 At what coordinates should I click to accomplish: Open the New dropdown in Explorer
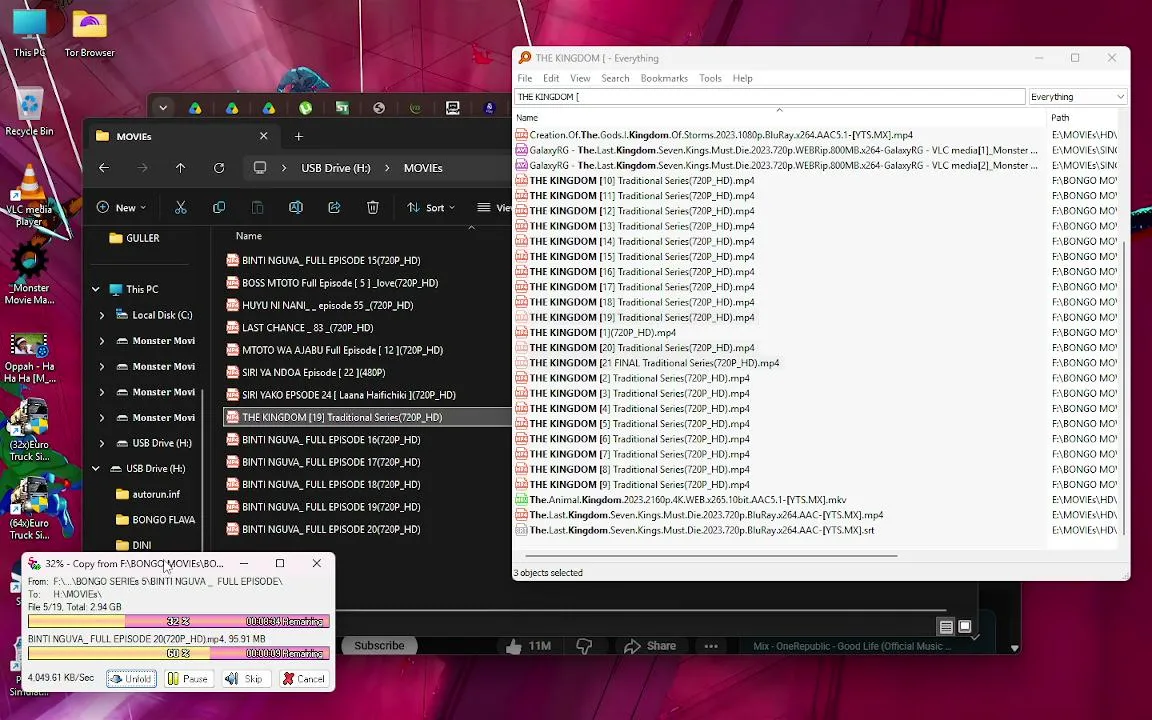pyautogui.click(x=121, y=208)
